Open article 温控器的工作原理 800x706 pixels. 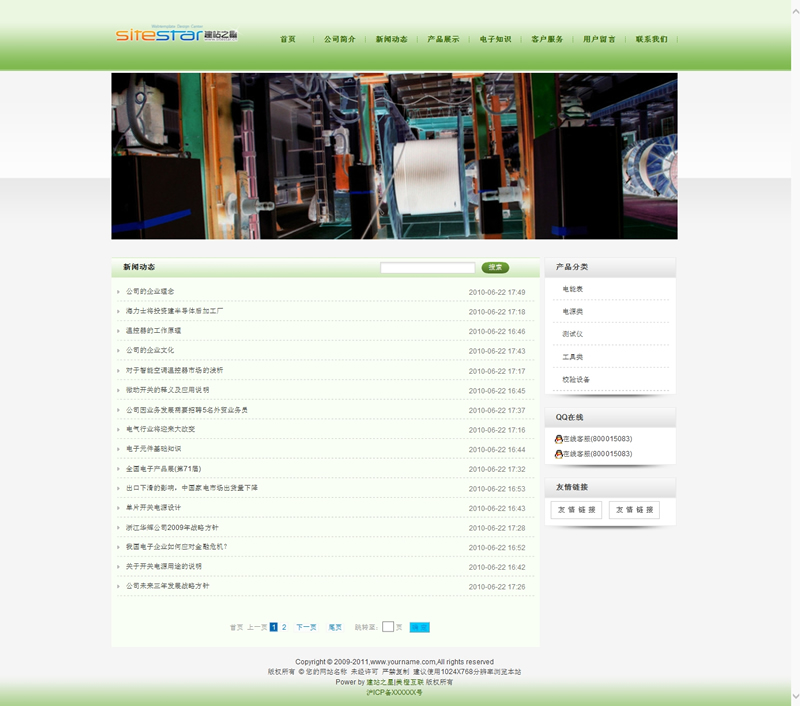pyautogui.click(x=153, y=331)
